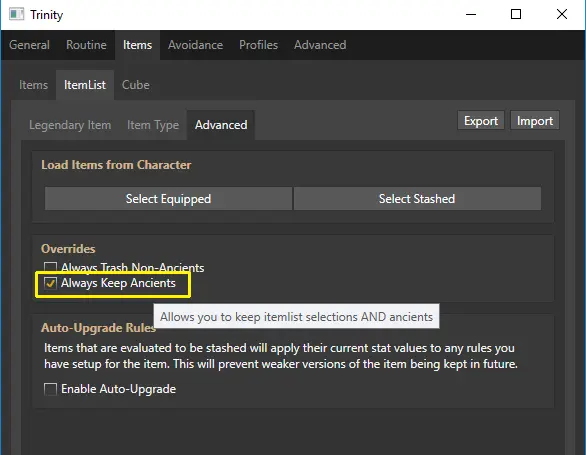Click the Select Stashed button
This screenshot has width=586, height=455.
point(417,199)
